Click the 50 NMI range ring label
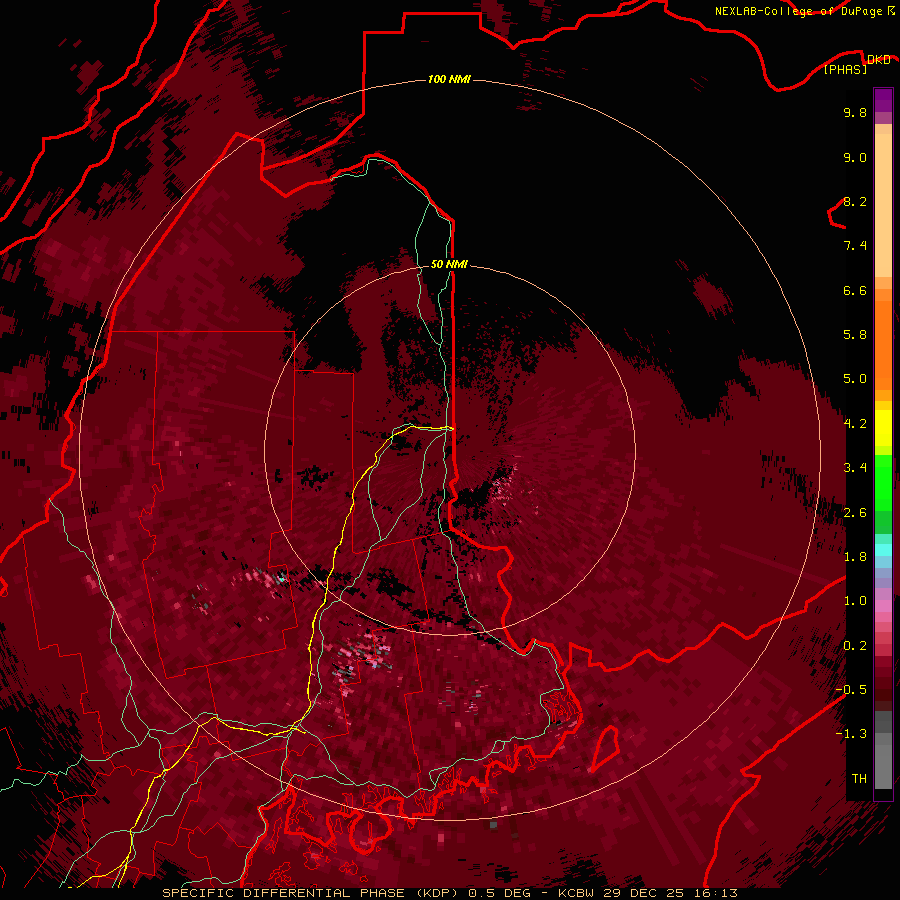 click(449, 264)
